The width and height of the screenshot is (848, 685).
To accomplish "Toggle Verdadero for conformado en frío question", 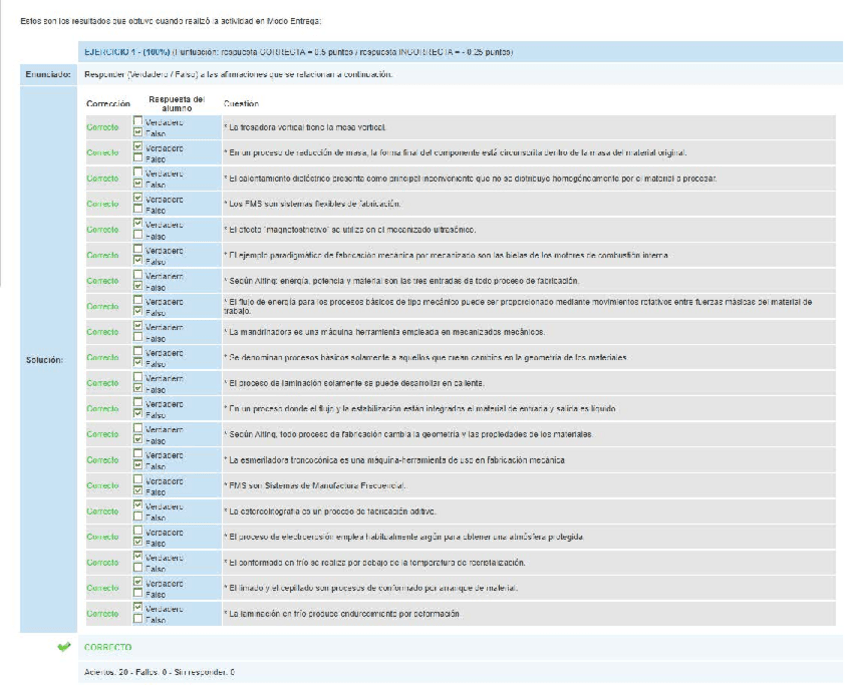I will pyautogui.click(x=139, y=557).
